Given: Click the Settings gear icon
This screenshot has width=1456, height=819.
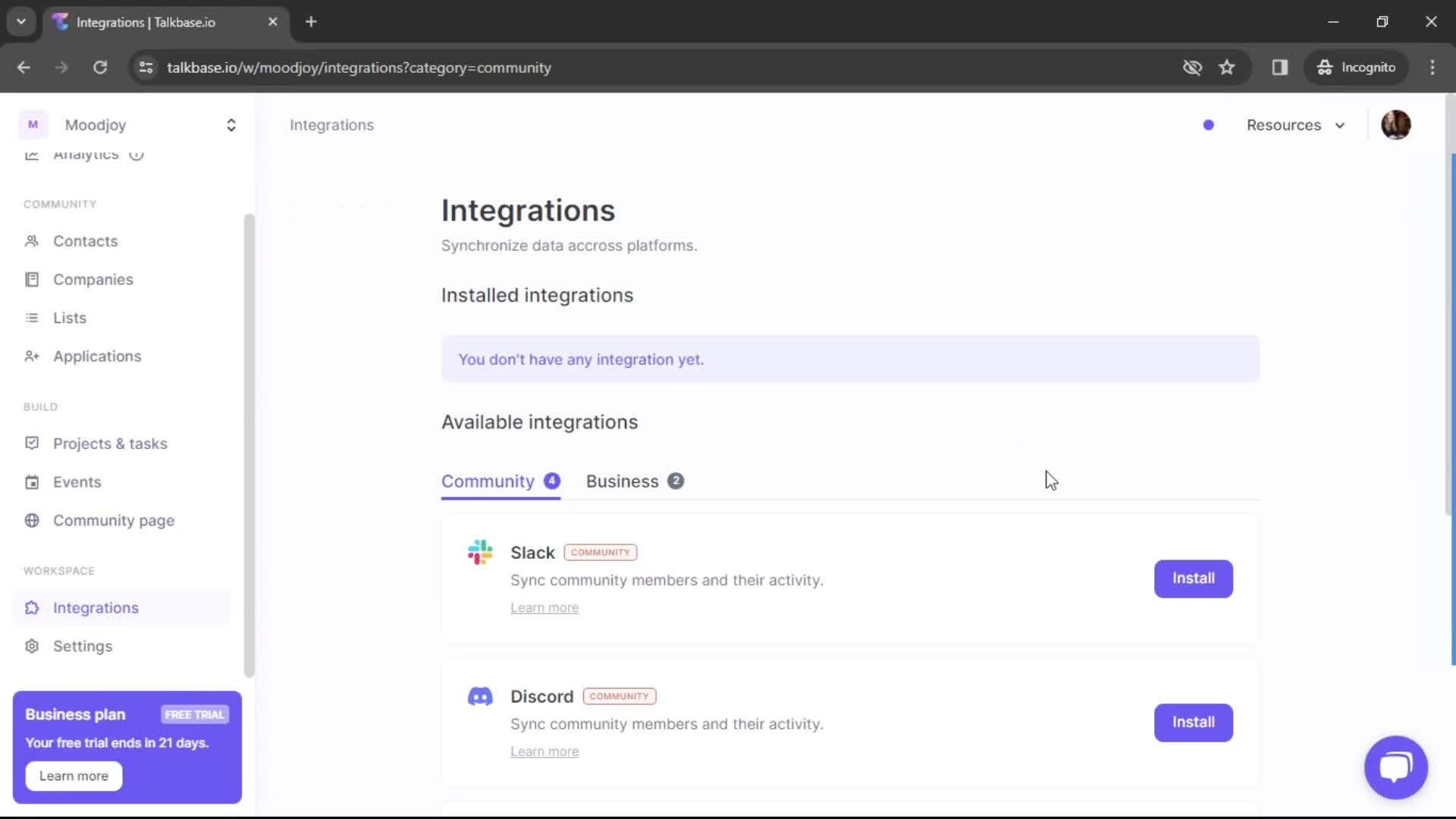Looking at the screenshot, I should (32, 646).
